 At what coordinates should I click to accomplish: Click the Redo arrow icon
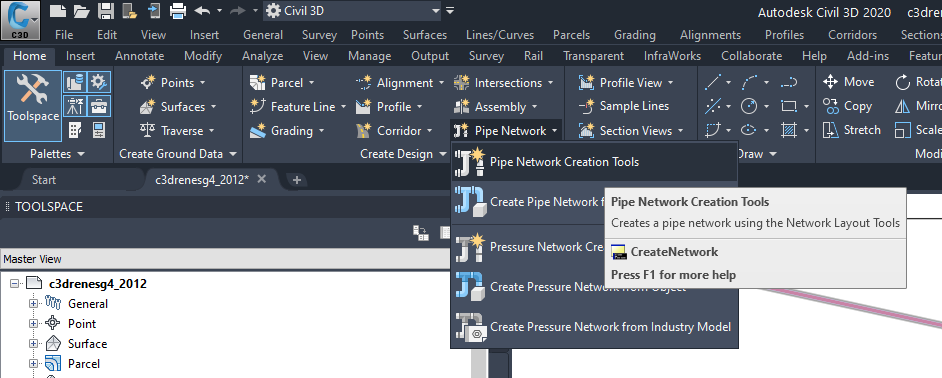tap(239, 10)
